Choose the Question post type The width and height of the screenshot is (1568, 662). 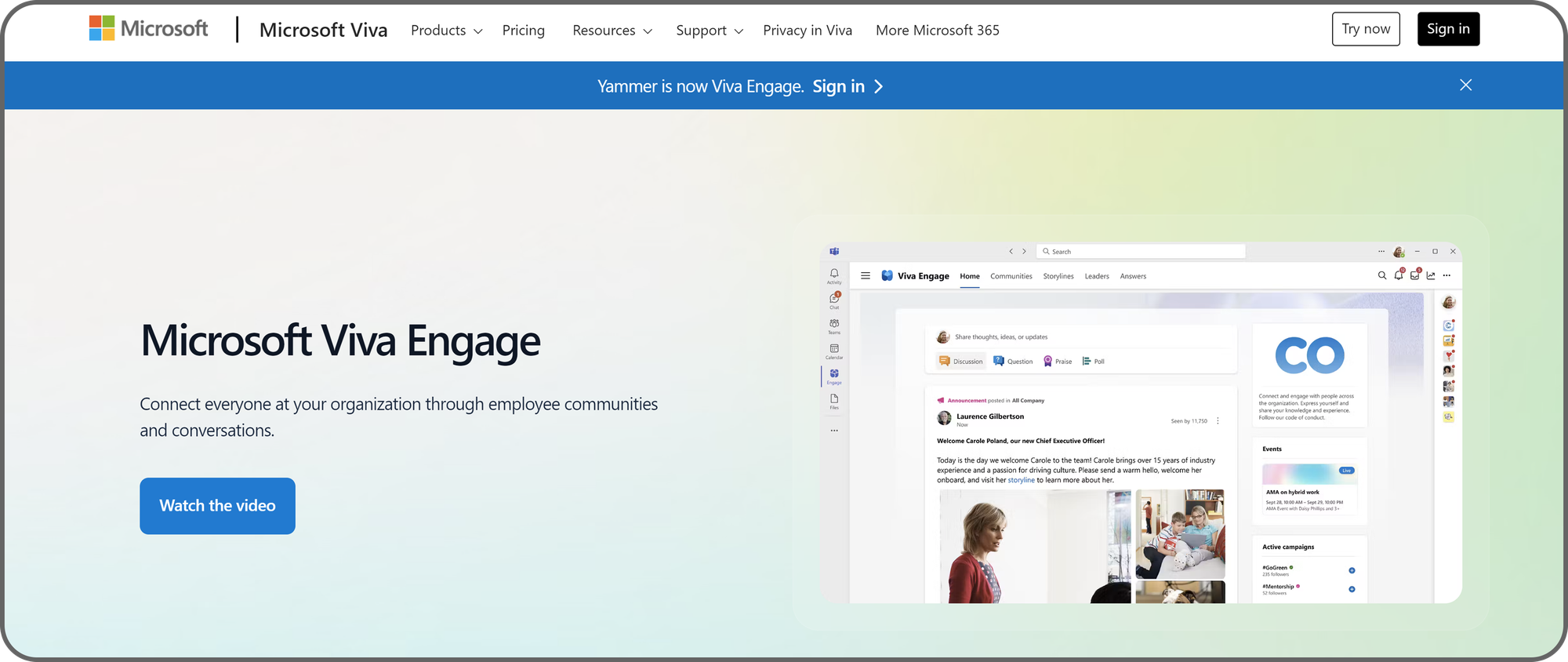[x=1013, y=362]
